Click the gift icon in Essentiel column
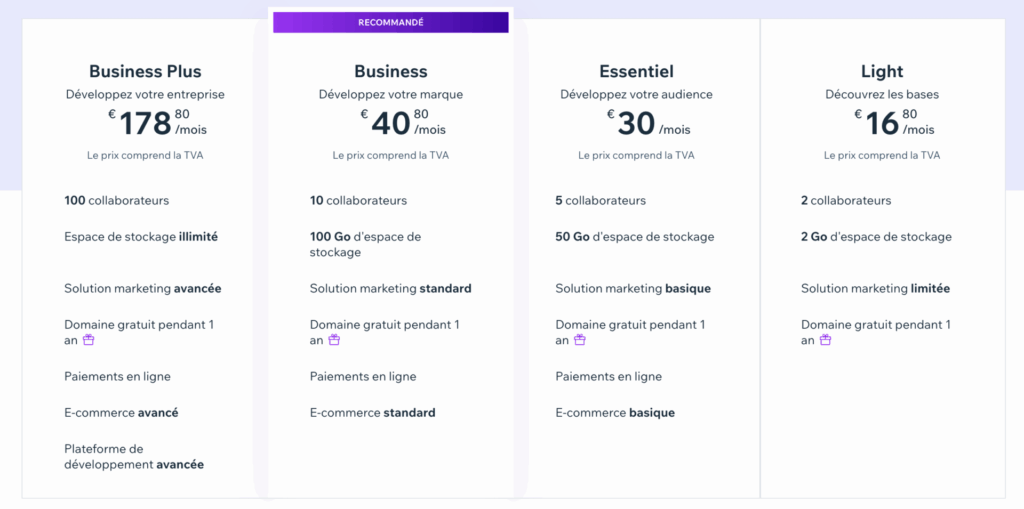1024x509 pixels. (579, 340)
